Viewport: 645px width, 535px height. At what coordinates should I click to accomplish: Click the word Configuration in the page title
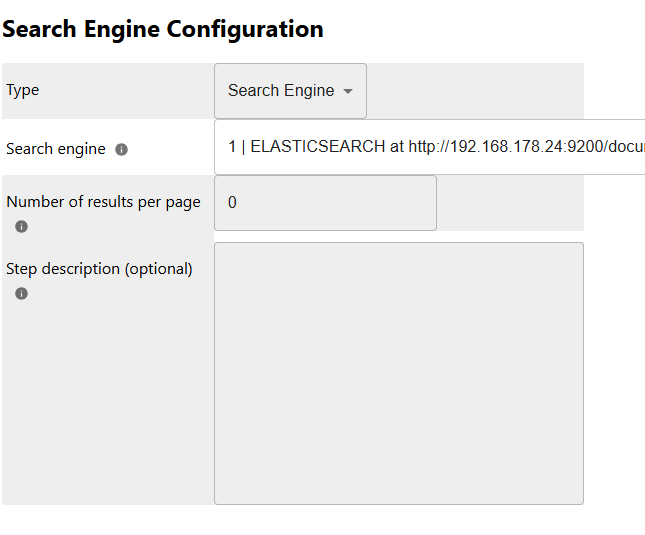[245, 29]
